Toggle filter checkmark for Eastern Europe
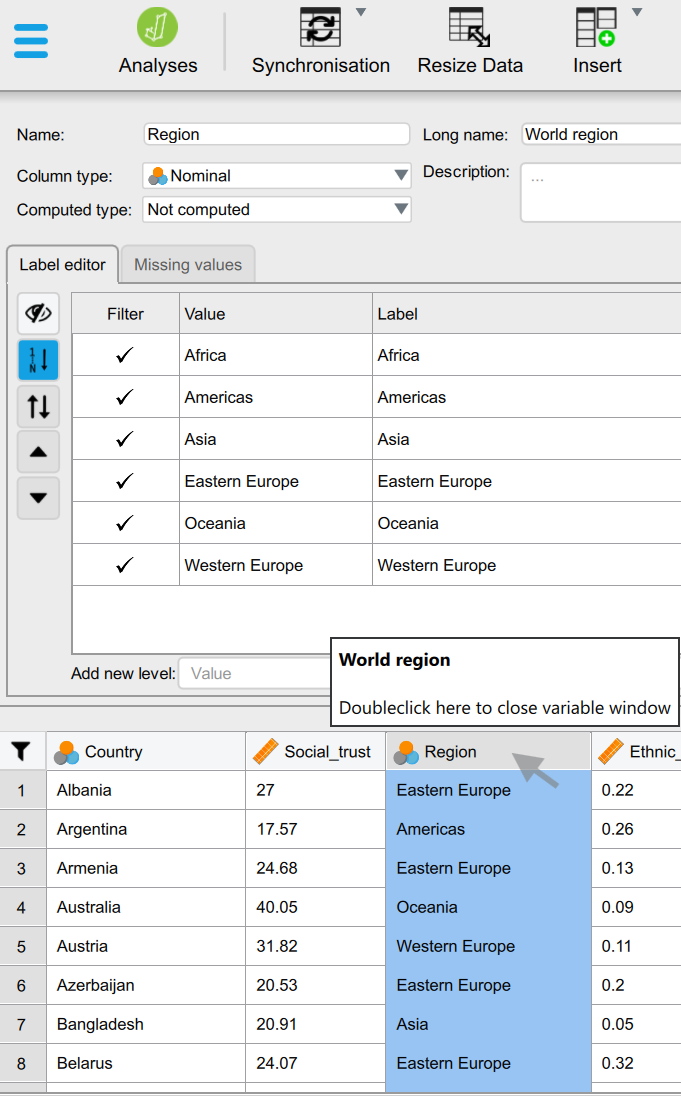The image size is (681, 1096). [125, 481]
